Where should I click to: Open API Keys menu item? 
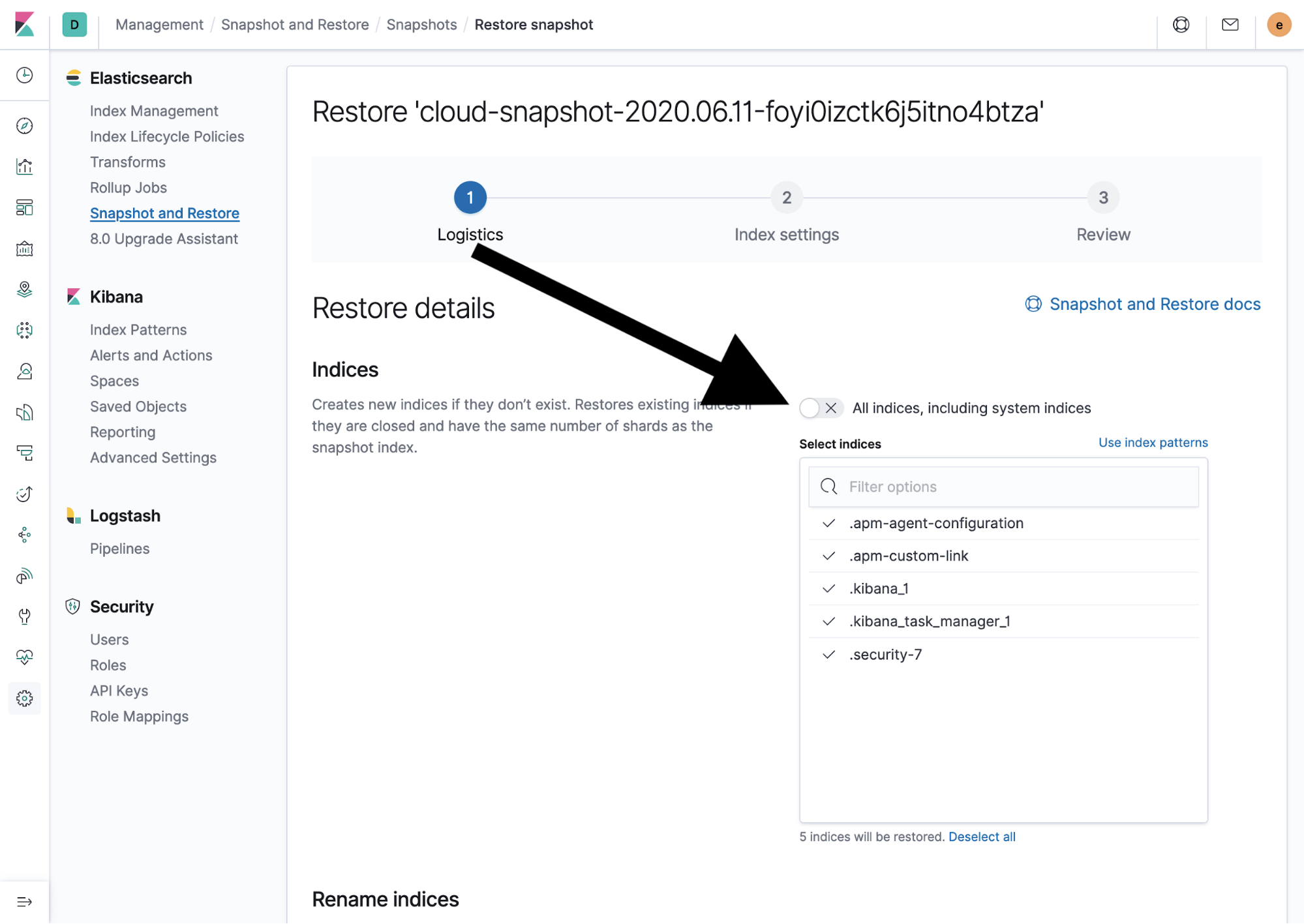(x=119, y=691)
